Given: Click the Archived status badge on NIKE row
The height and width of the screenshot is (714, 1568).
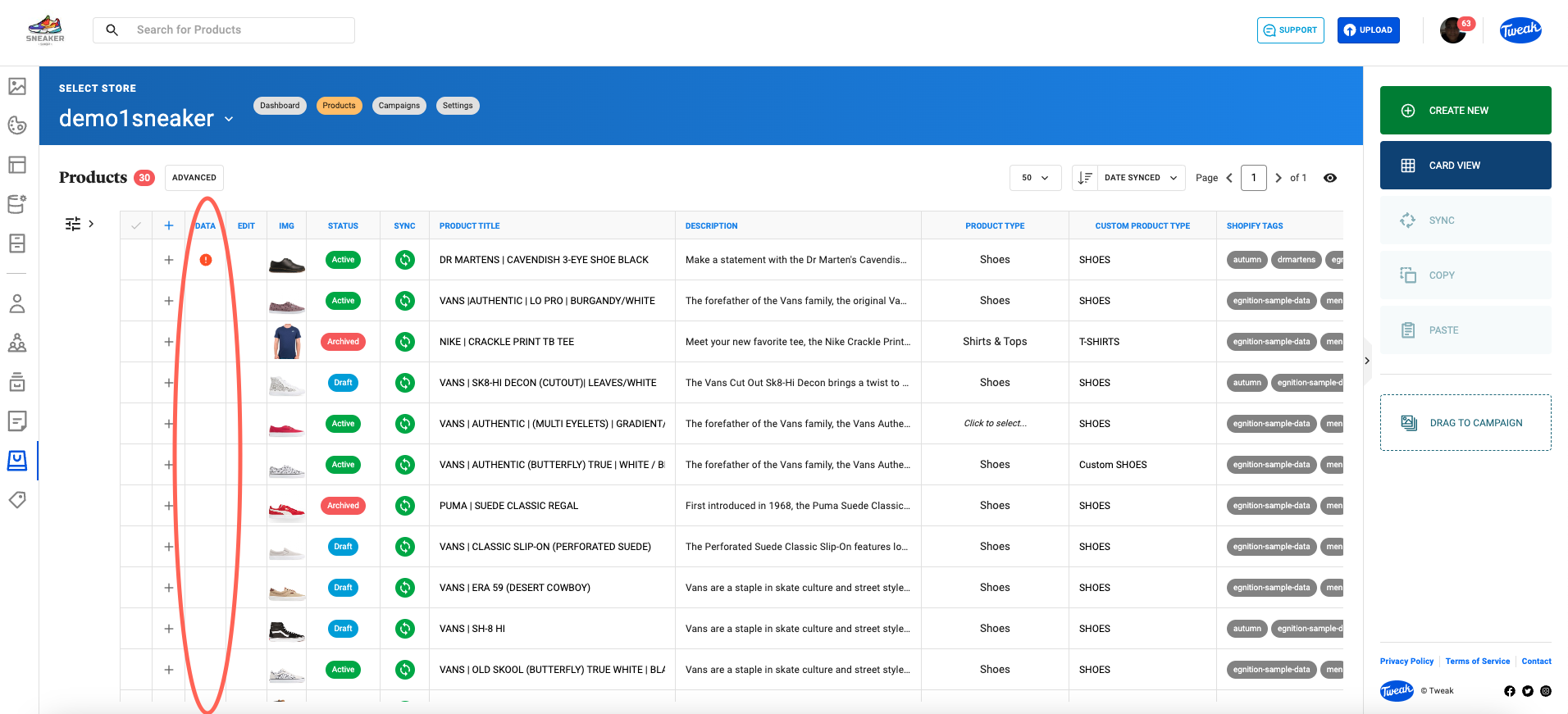Looking at the screenshot, I should click(x=343, y=342).
